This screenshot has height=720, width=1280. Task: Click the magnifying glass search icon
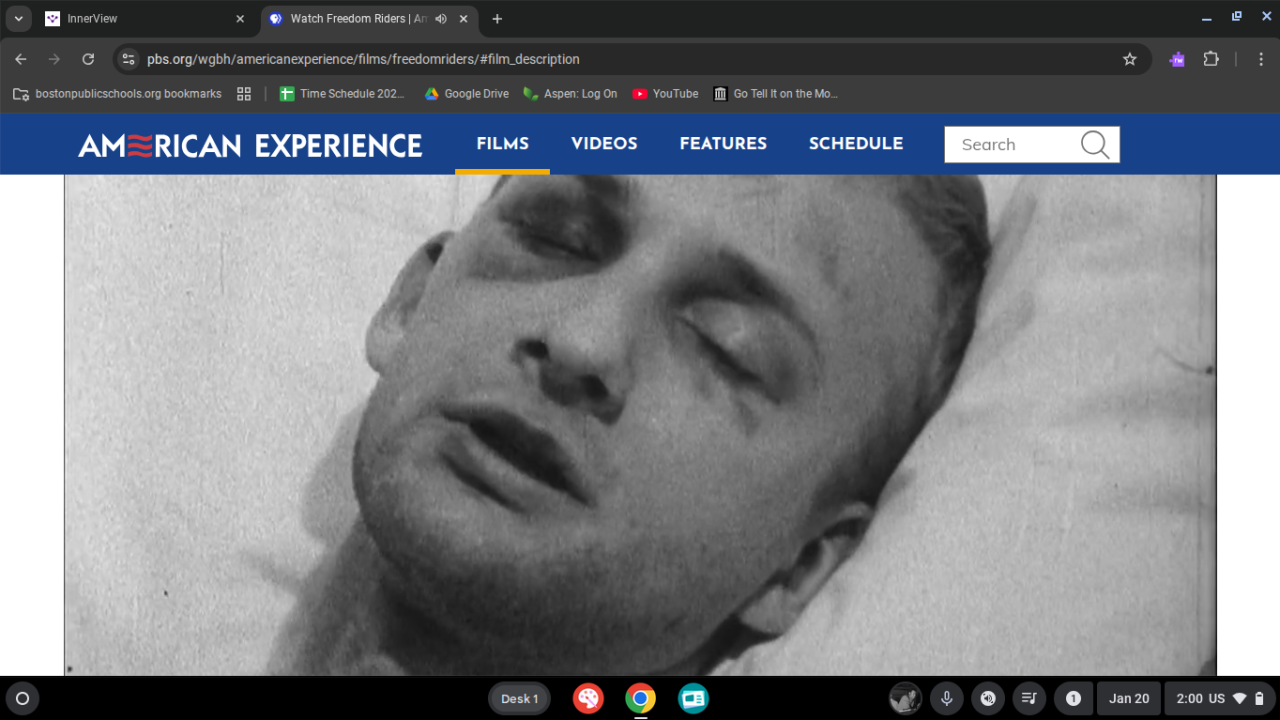1095,145
